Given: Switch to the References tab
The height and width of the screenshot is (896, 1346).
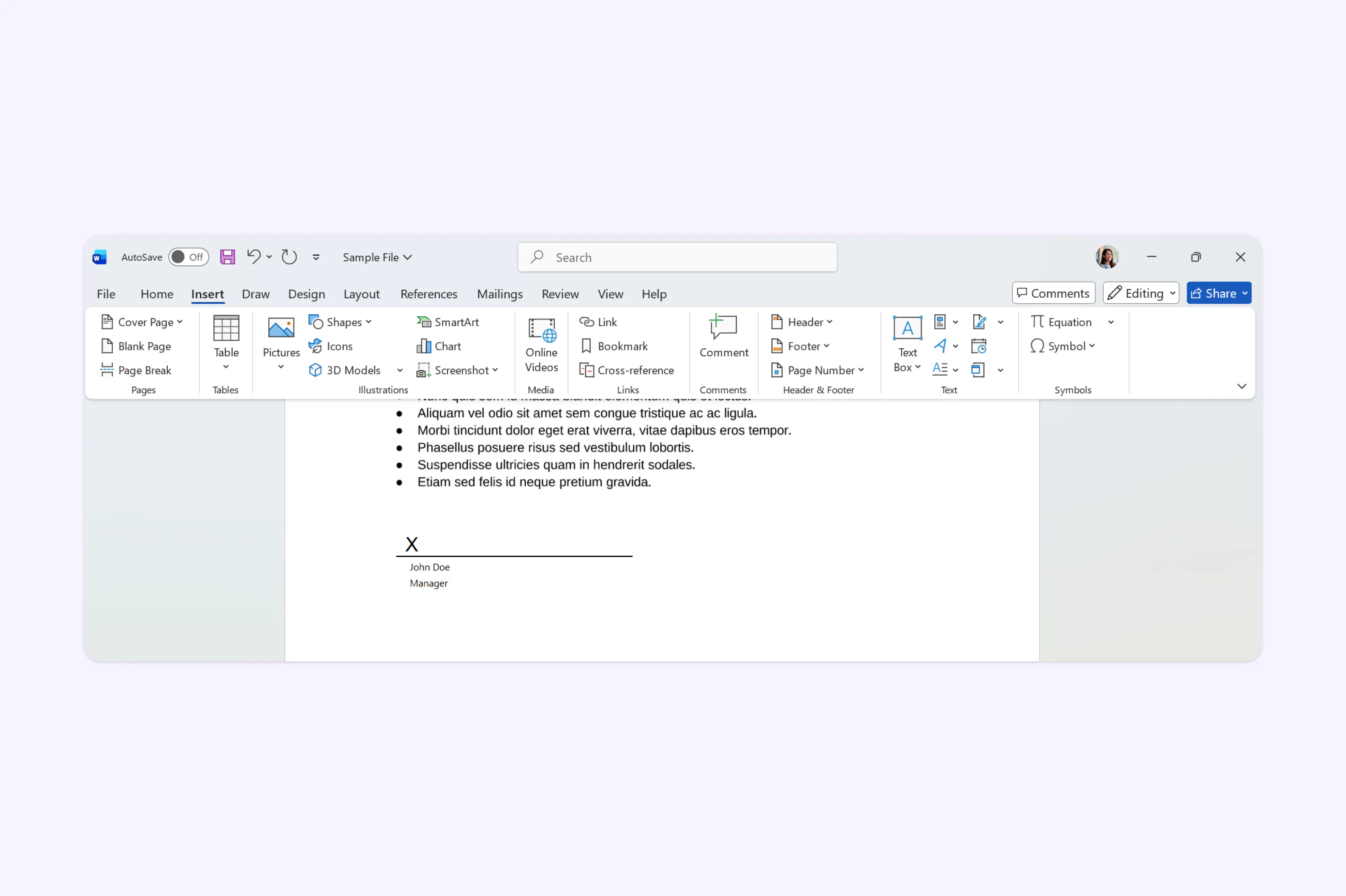Looking at the screenshot, I should [x=429, y=294].
